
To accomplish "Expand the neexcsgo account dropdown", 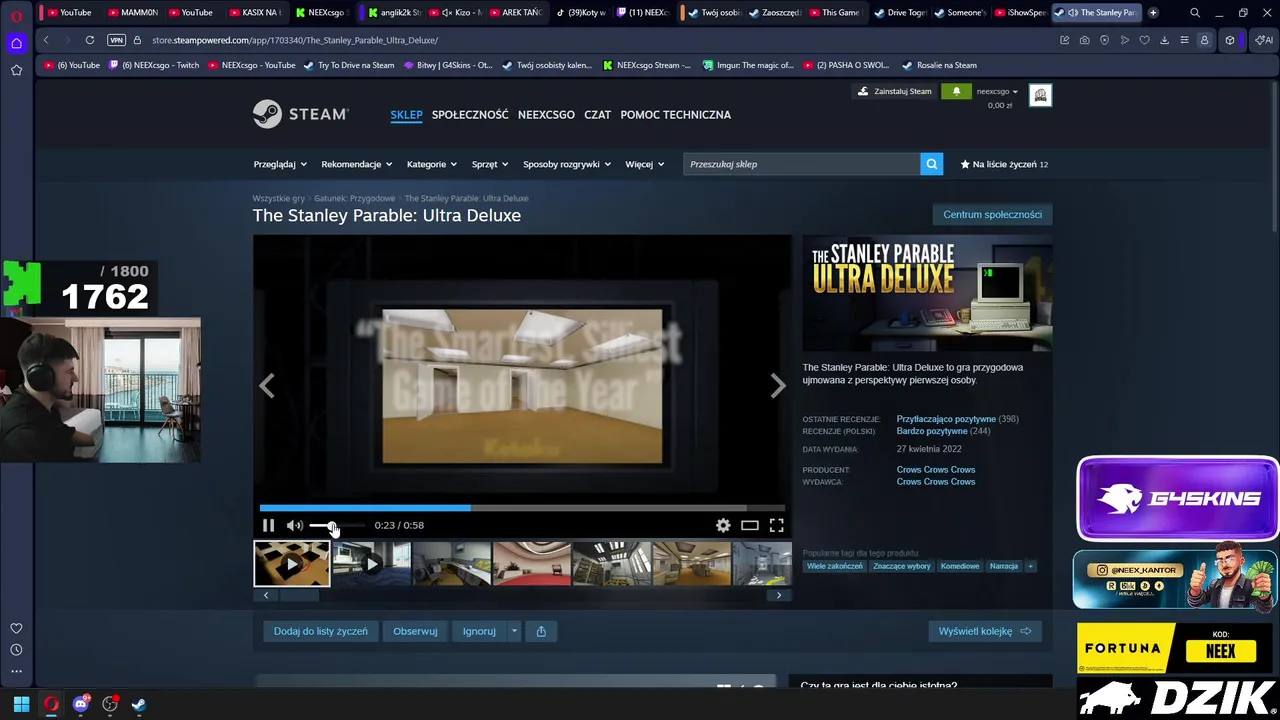I will [997, 91].
